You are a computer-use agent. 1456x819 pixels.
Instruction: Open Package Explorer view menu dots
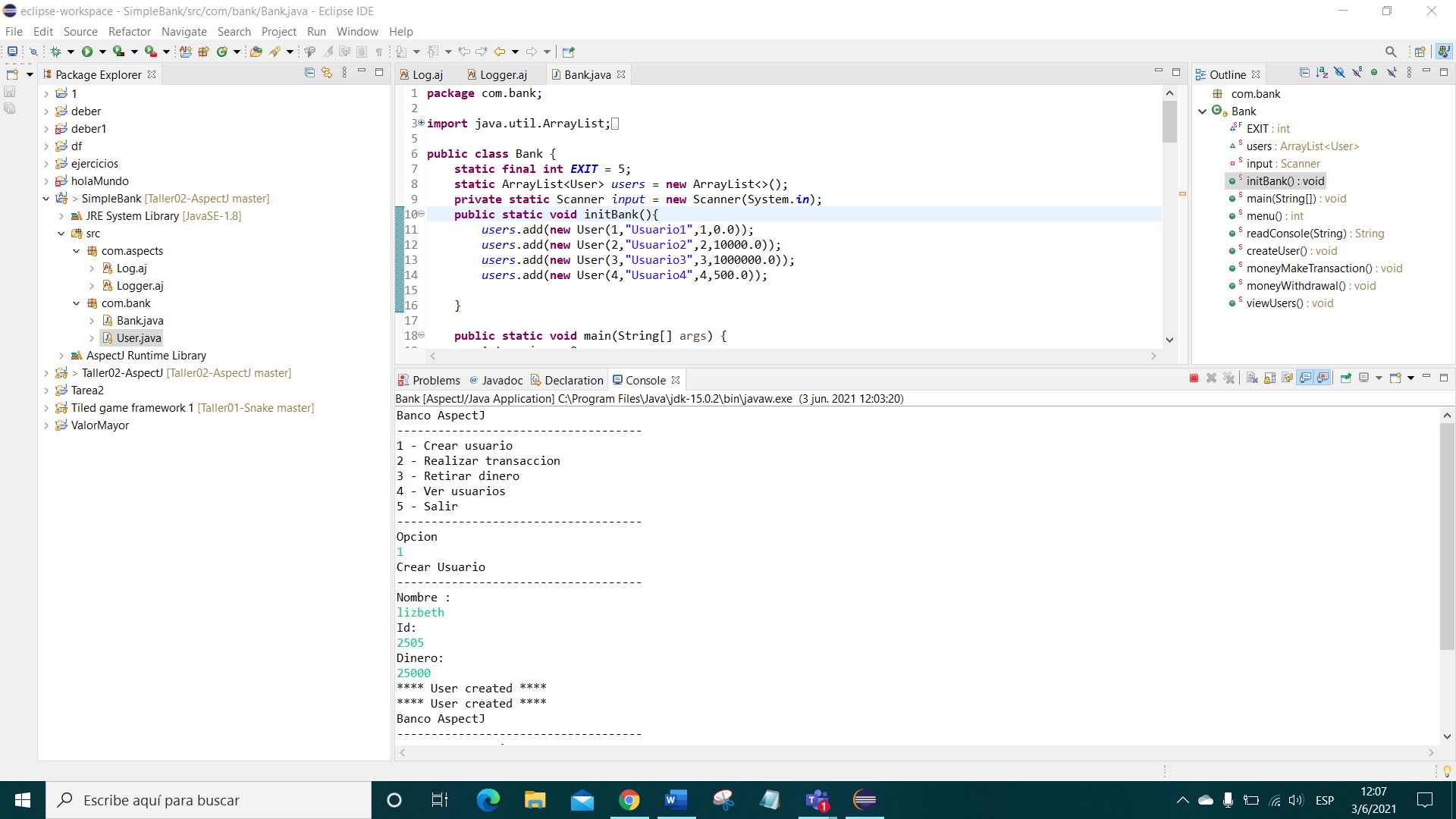pos(344,73)
